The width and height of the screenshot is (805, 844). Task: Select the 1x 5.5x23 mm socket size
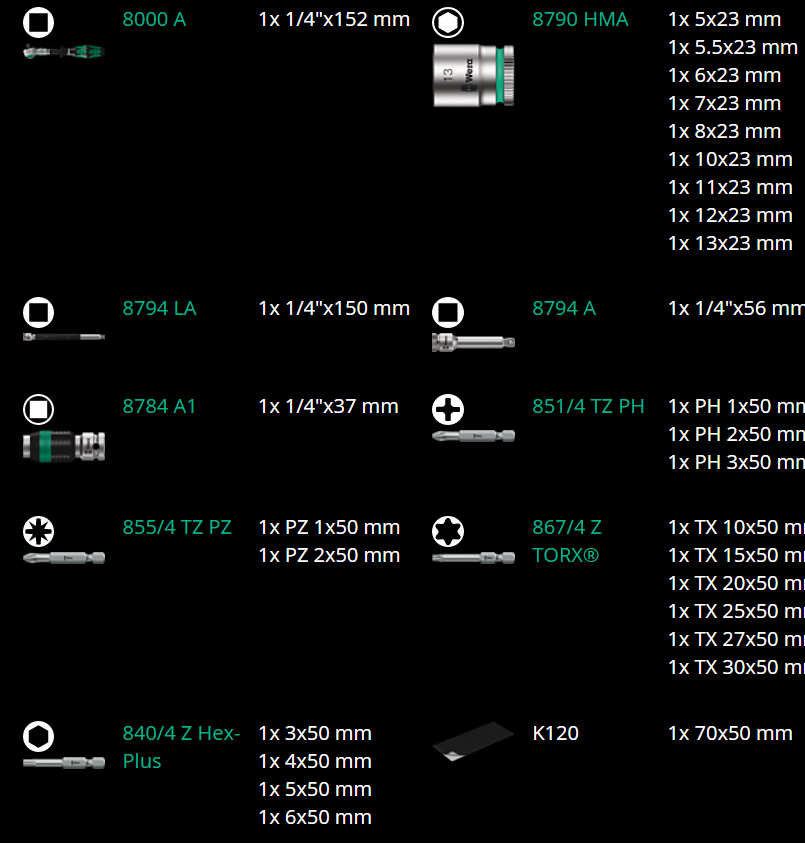click(733, 48)
